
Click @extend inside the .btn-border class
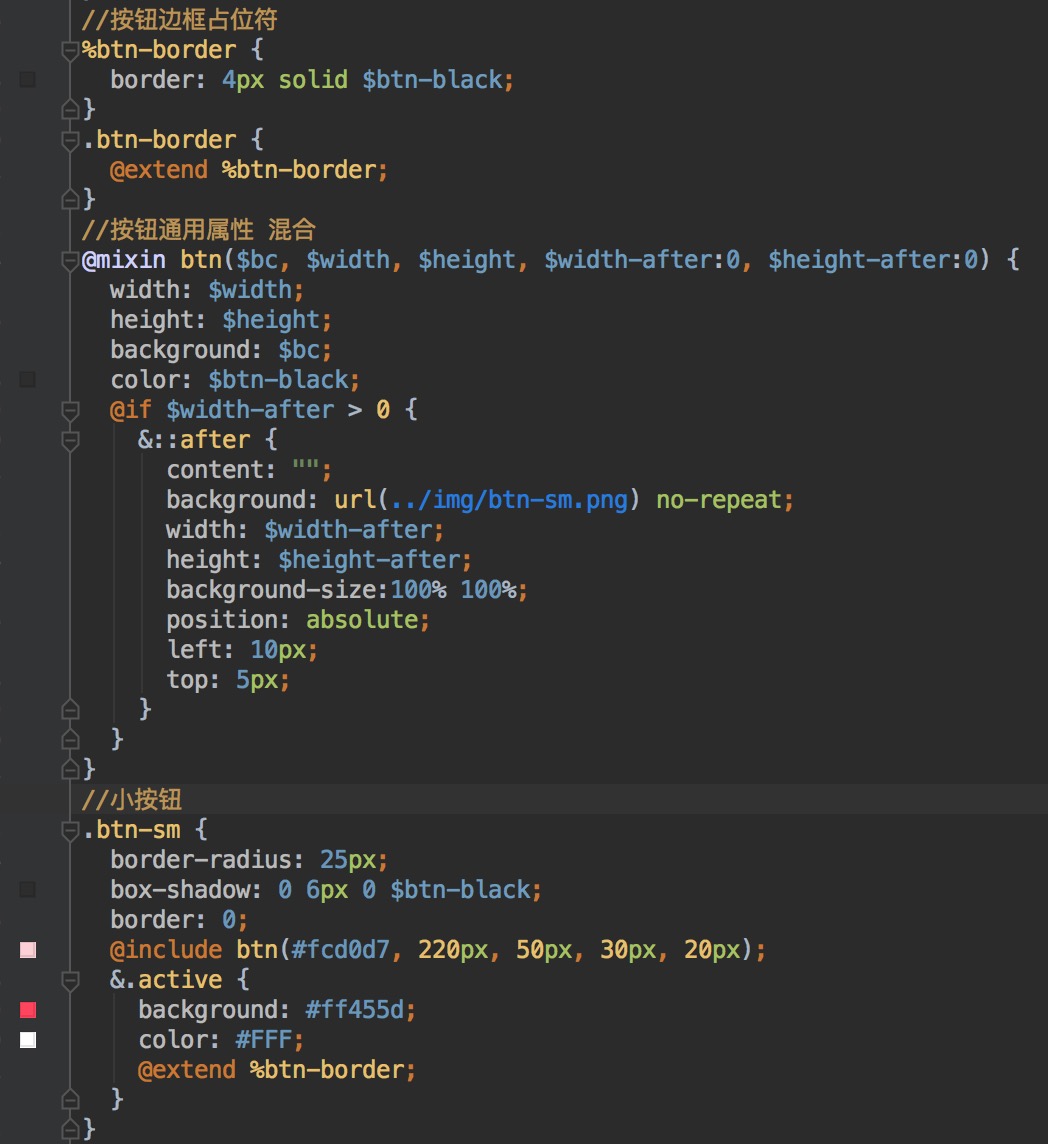[x=159, y=170]
